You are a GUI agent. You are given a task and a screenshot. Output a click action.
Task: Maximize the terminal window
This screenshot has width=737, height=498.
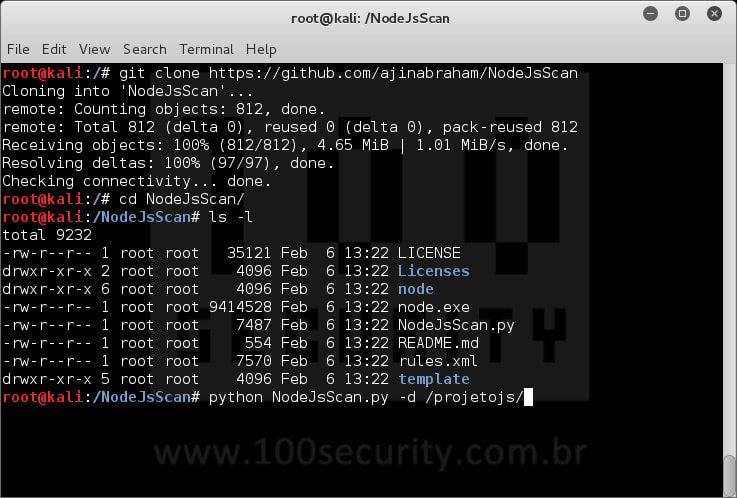(x=682, y=14)
